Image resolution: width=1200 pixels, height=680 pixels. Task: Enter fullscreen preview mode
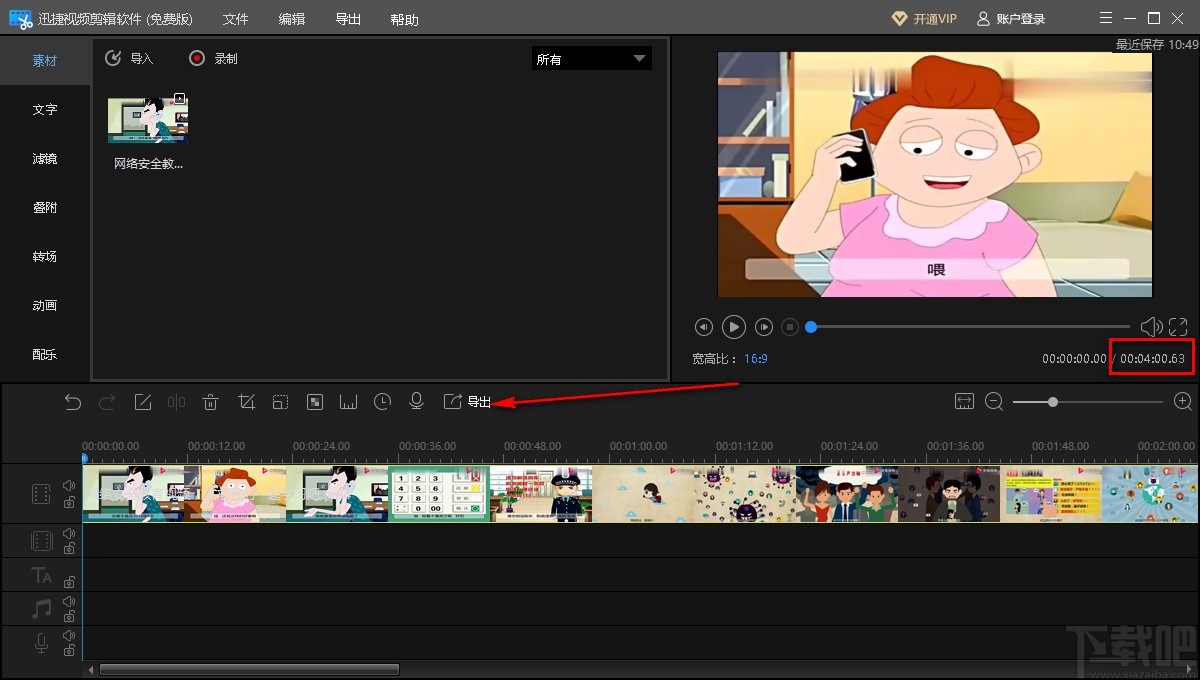[x=1178, y=327]
